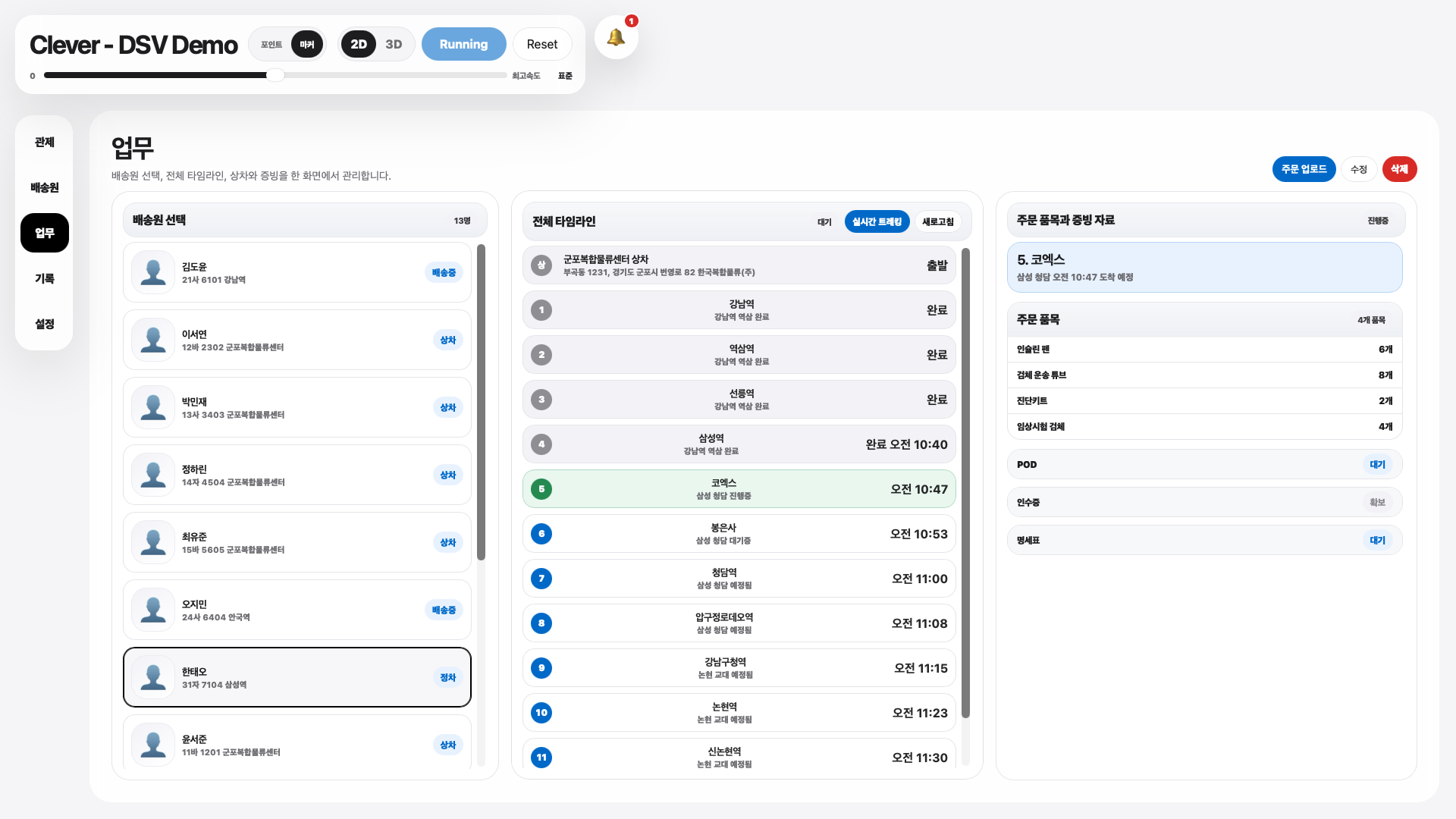Image resolution: width=1456 pixels, height=819 pixels.
Task: Click the red 삭제 button
Action: coord(1400,169)
